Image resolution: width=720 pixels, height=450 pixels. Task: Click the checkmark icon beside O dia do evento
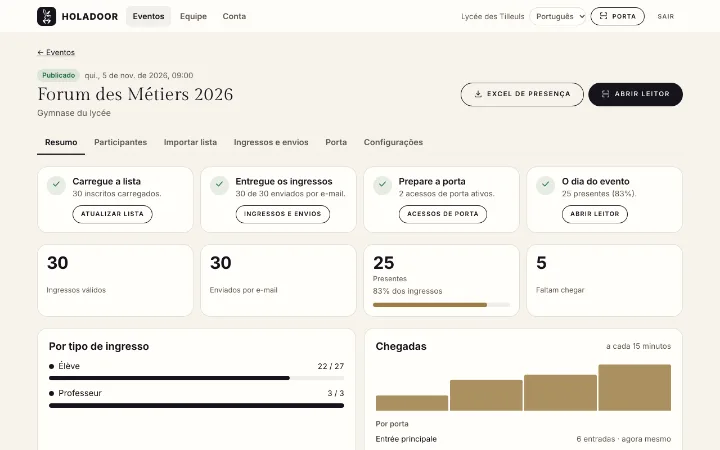[x=545, y=185]
